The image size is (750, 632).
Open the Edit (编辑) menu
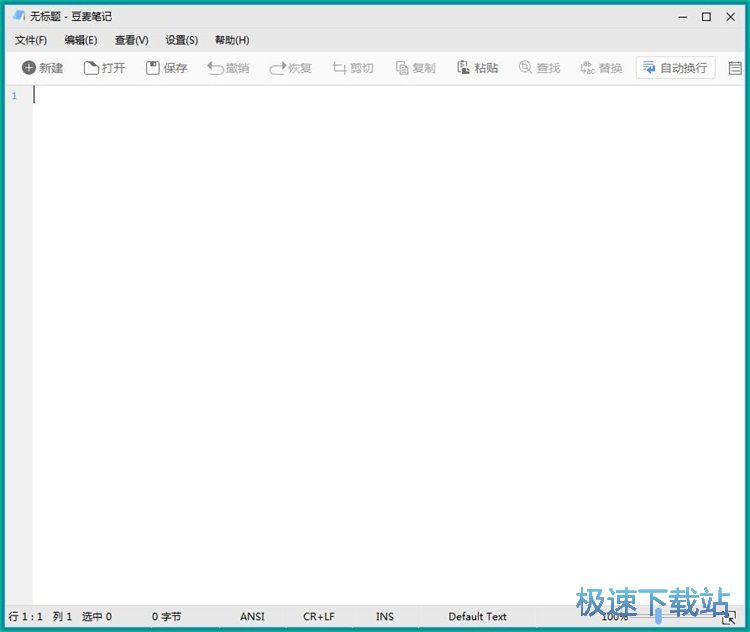point(81,40)
